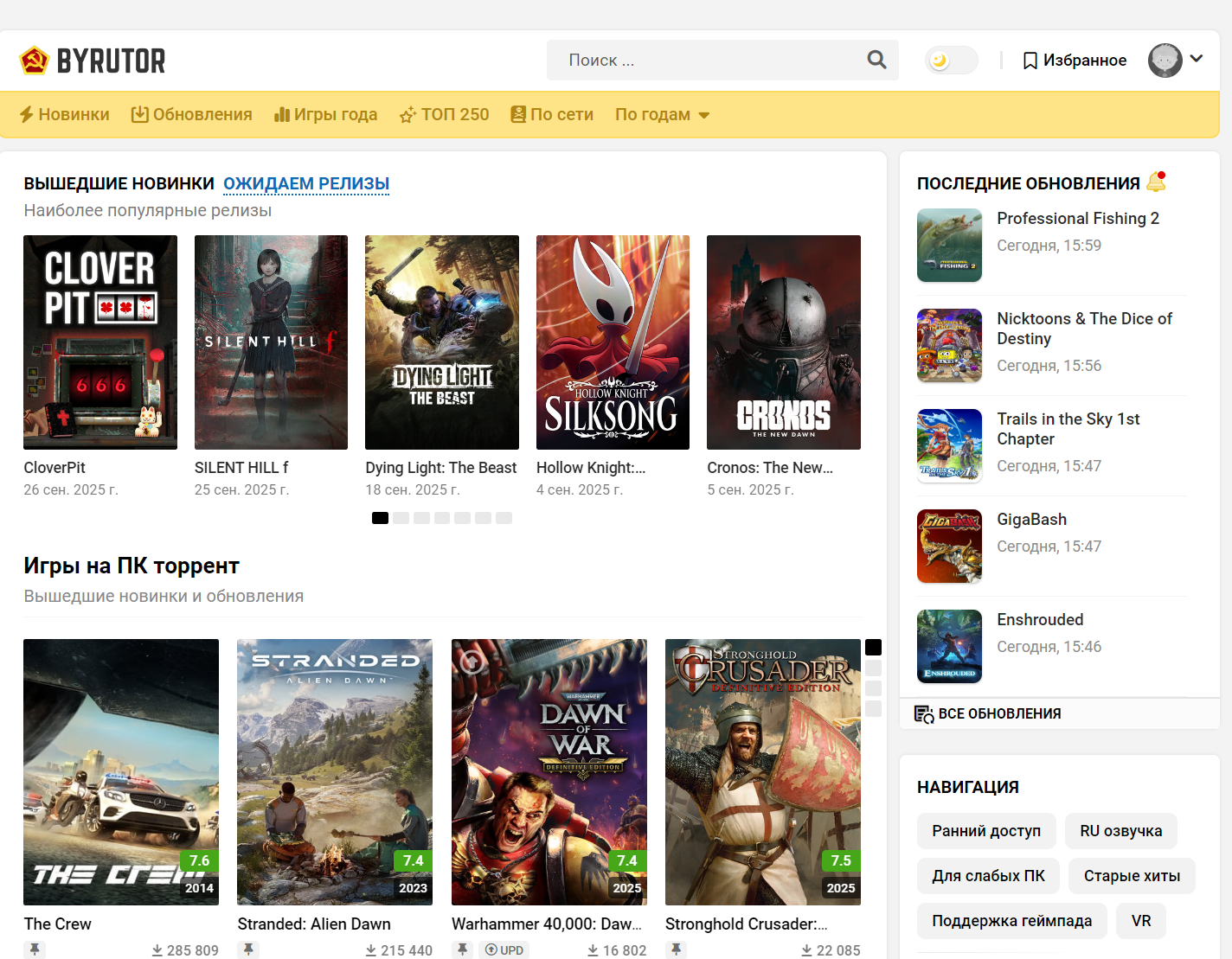Toggle dark mode theme switch

[x=951, y=61]
